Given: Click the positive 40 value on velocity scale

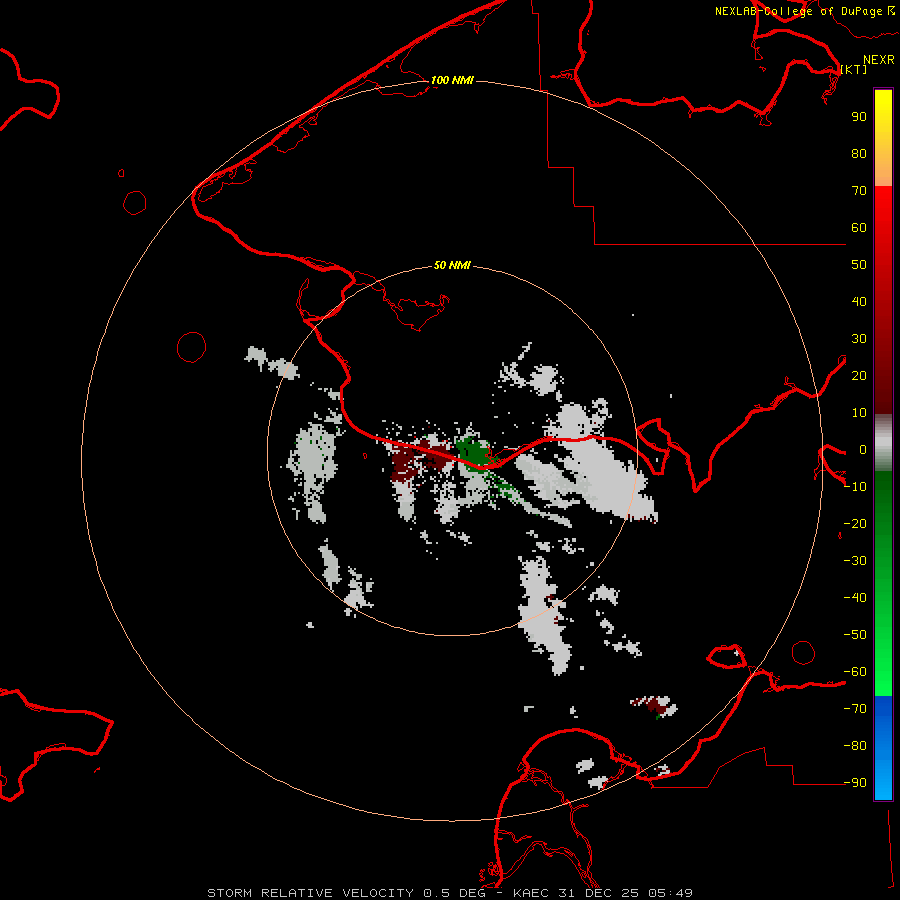Looking at the screenshot, I should tap(859, 302).
